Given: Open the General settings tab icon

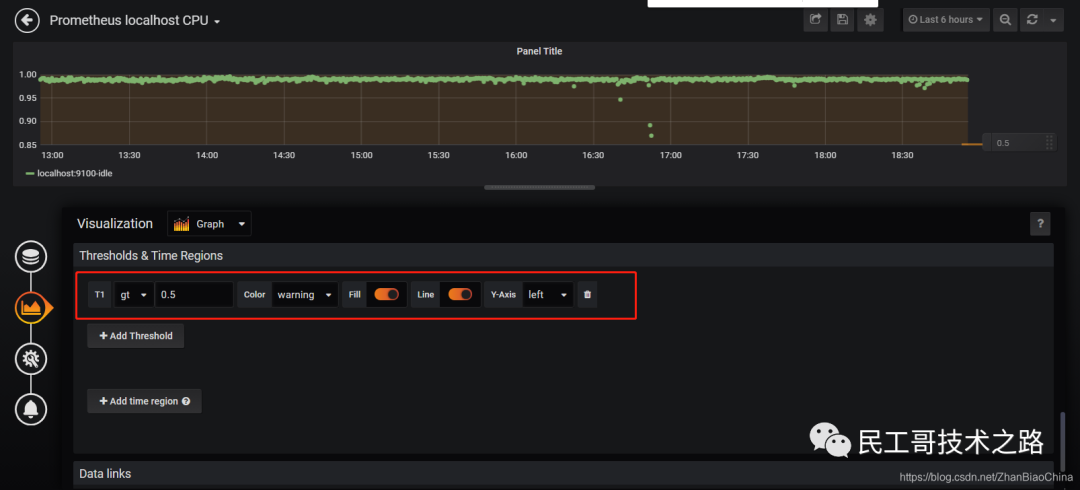Looking at the screenshot, I should point(31,358).
